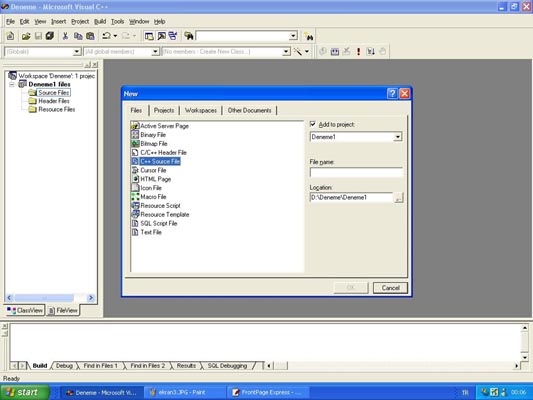
Task: Switch to the Workspaces tab
Action: 201,110
